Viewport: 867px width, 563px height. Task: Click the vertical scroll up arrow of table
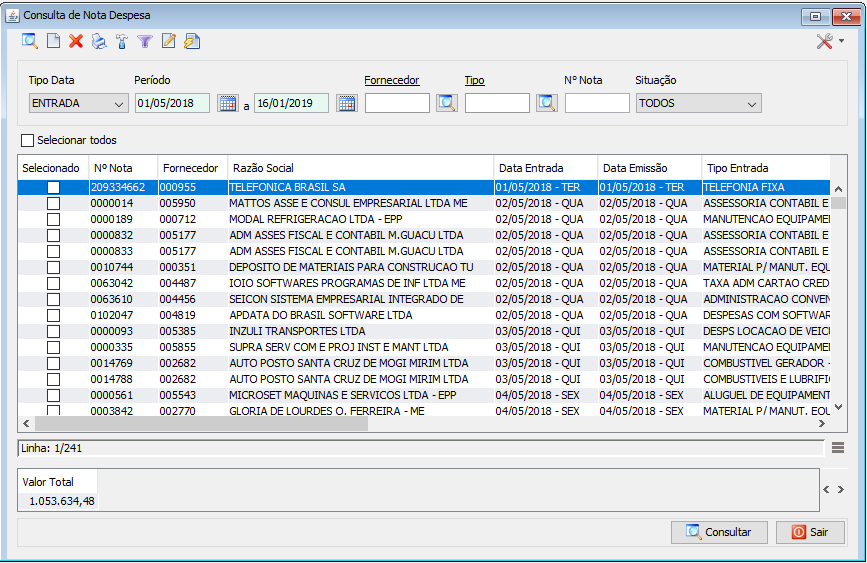tap(838, 189)
